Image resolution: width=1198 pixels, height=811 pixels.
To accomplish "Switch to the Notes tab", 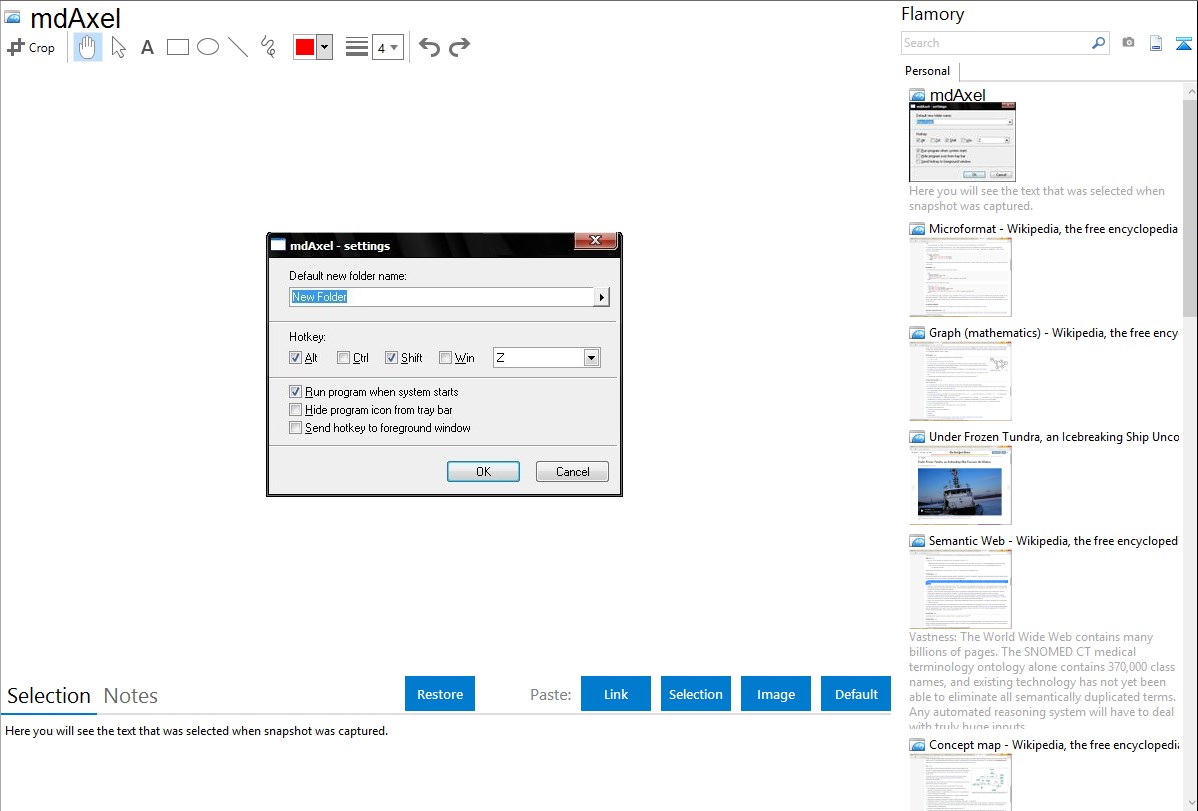I will tap(131, 696).
